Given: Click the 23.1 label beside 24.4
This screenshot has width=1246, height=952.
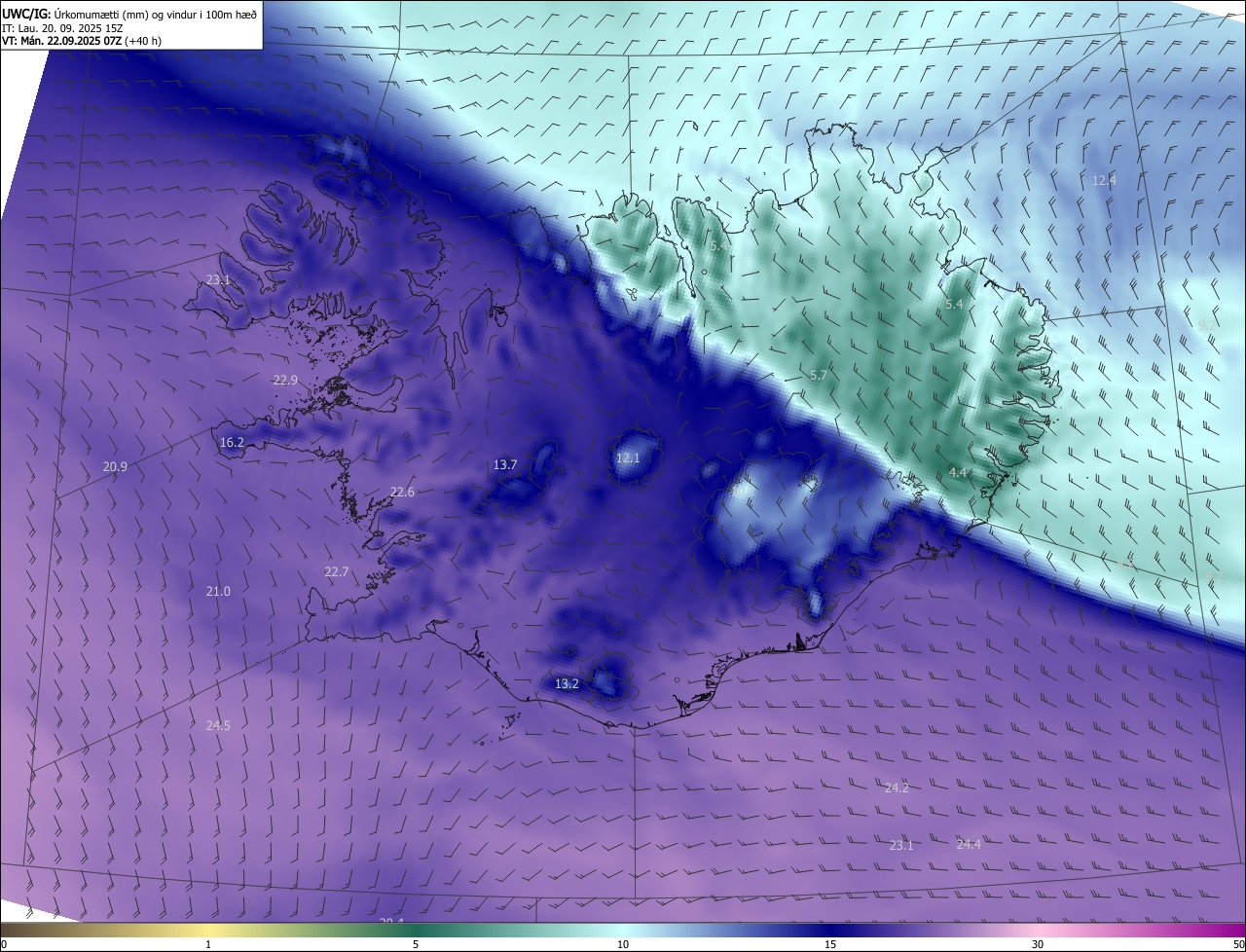Looking at the screenshot, I should tap(901, 845).
